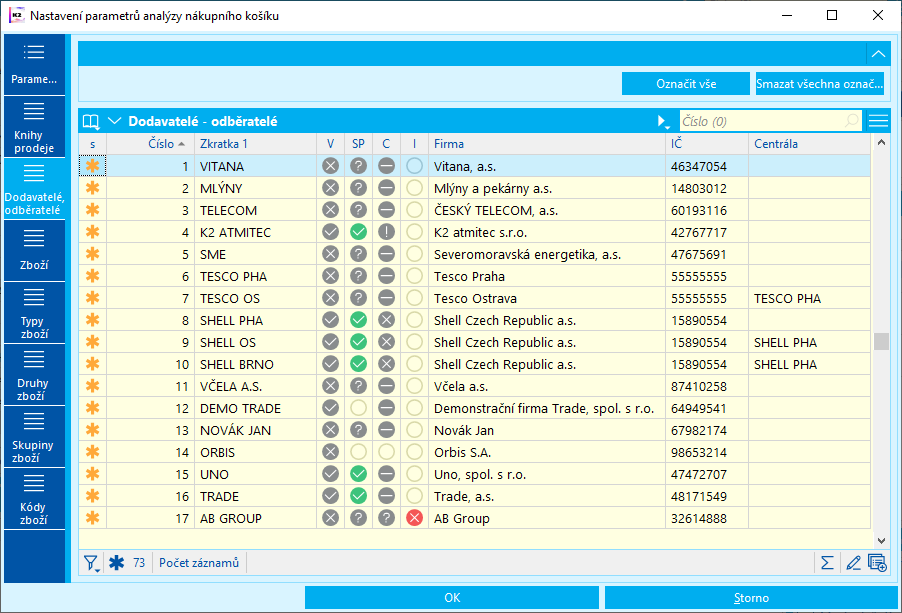The height and width of the screenshot is (613, 902).
Task: Click the SP column header
Action: tap(358, 144)
